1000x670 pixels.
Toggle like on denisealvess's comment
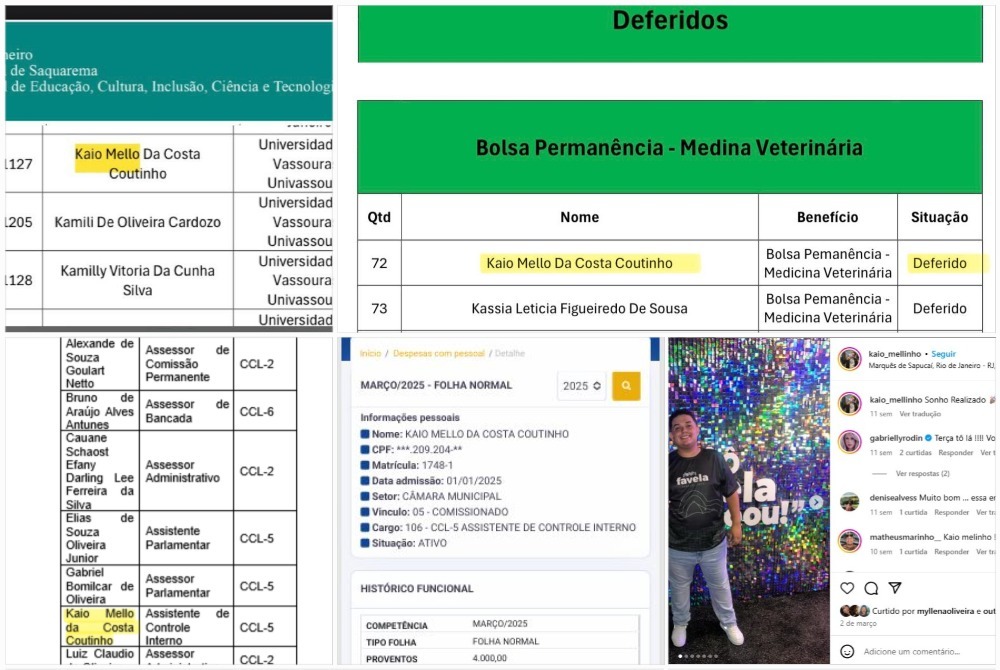click(x=993, y=499)
